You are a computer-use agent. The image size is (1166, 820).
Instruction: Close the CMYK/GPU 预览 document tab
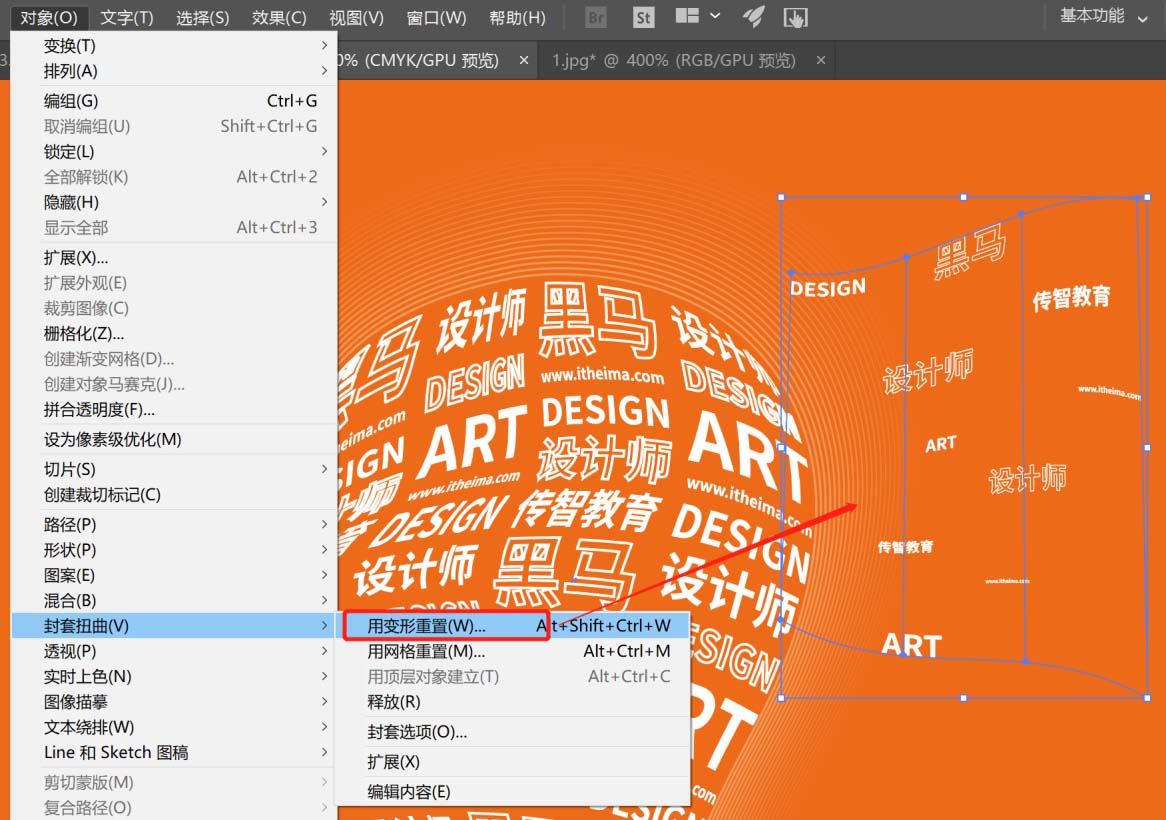click(524, 60)
